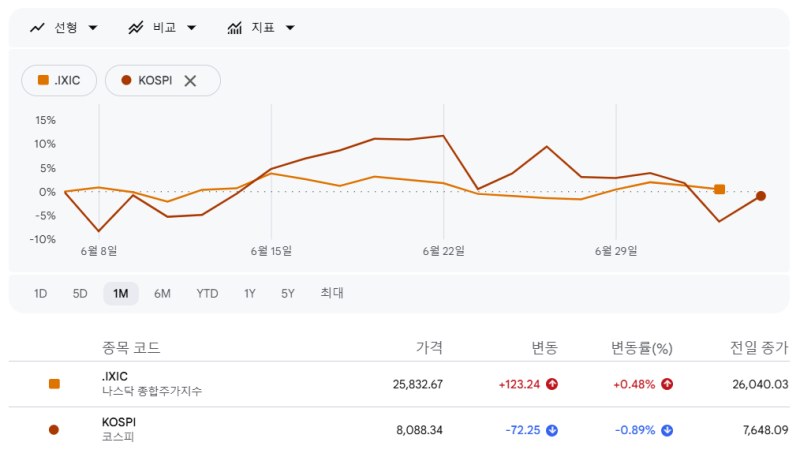Click the .IXIC endpoint marker on chart

coord(719,190)
